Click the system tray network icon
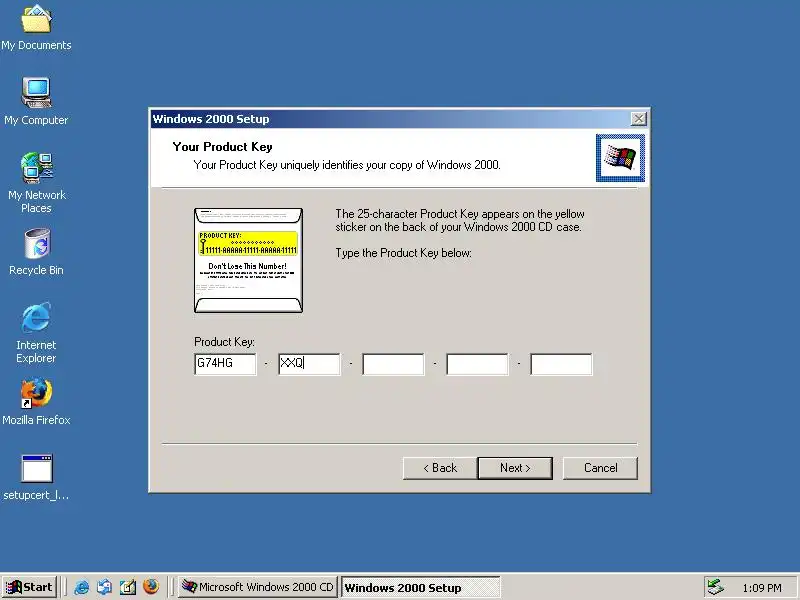 click(x=715, y=587)
